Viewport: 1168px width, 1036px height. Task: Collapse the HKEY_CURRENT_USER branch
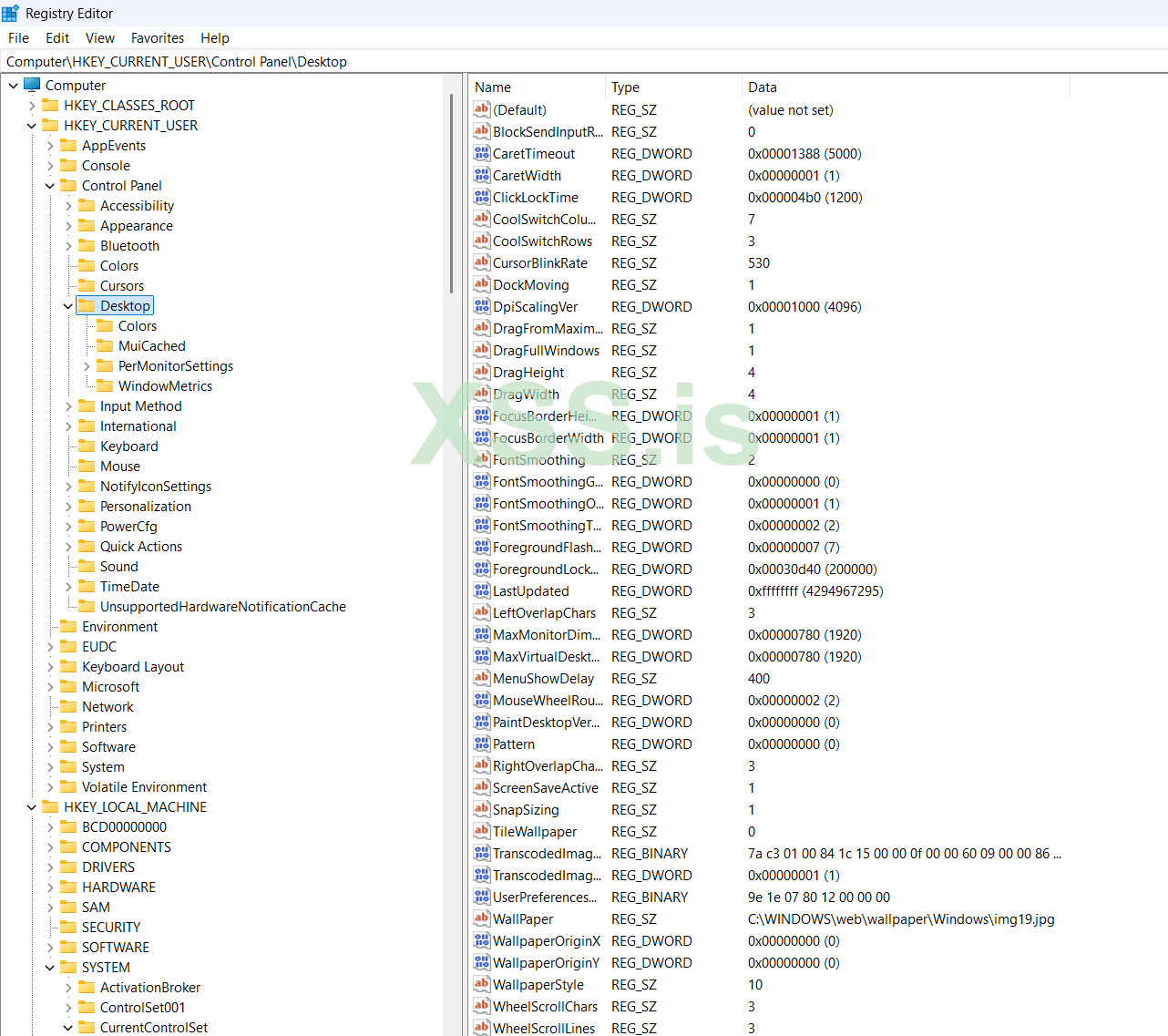[31, 125]
